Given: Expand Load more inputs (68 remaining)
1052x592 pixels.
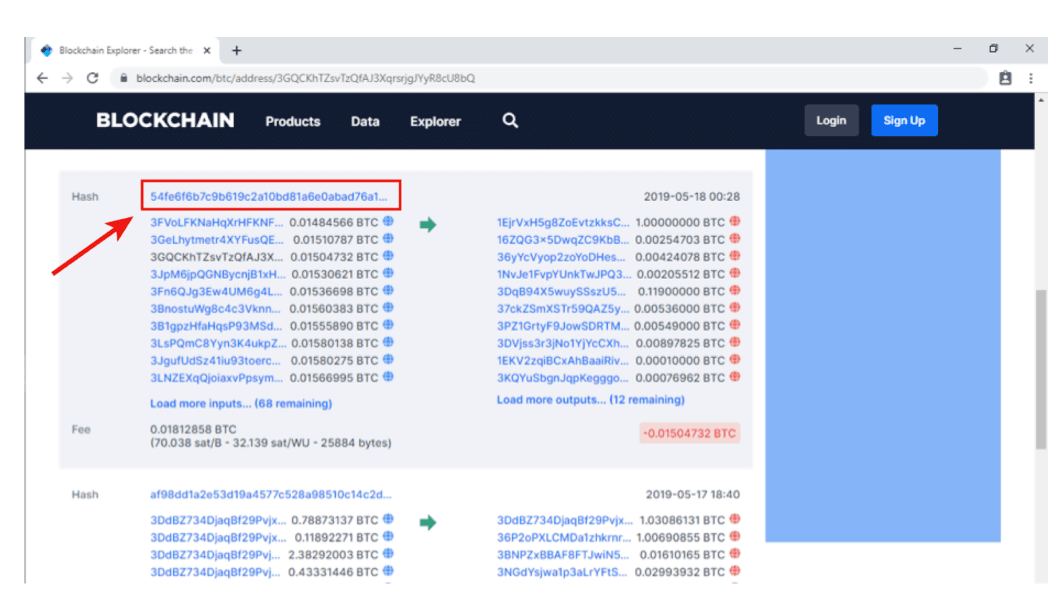Looking at the screenshot, I should (x=241, y=403).
